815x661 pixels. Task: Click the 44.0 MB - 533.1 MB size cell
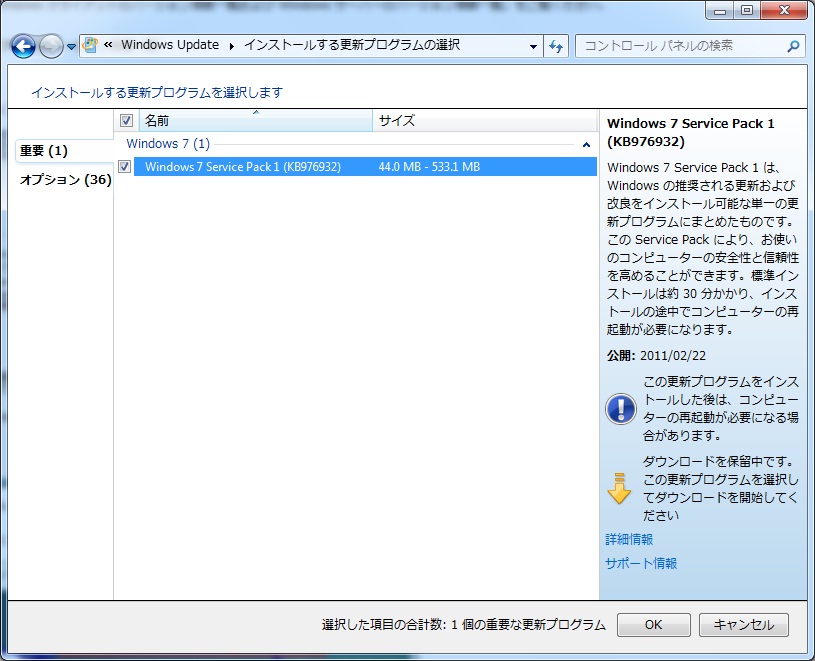pos(429,167)
